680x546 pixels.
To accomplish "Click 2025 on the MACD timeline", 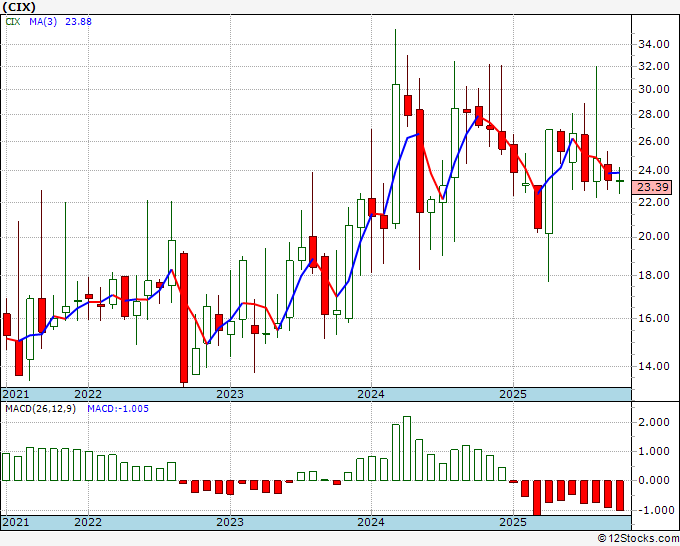I will [513, 522].
